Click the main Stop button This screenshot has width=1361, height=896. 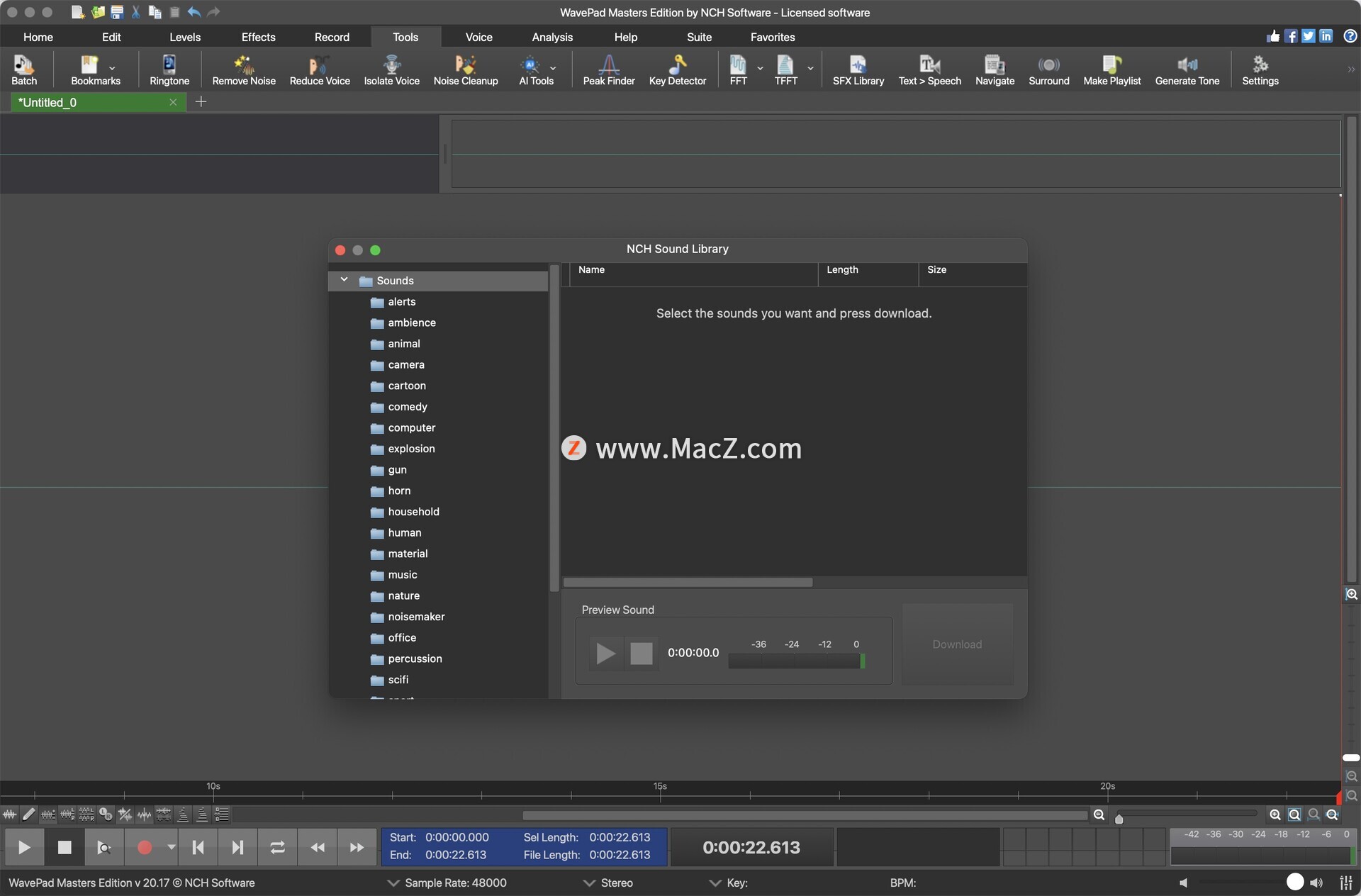click(64, 847)
